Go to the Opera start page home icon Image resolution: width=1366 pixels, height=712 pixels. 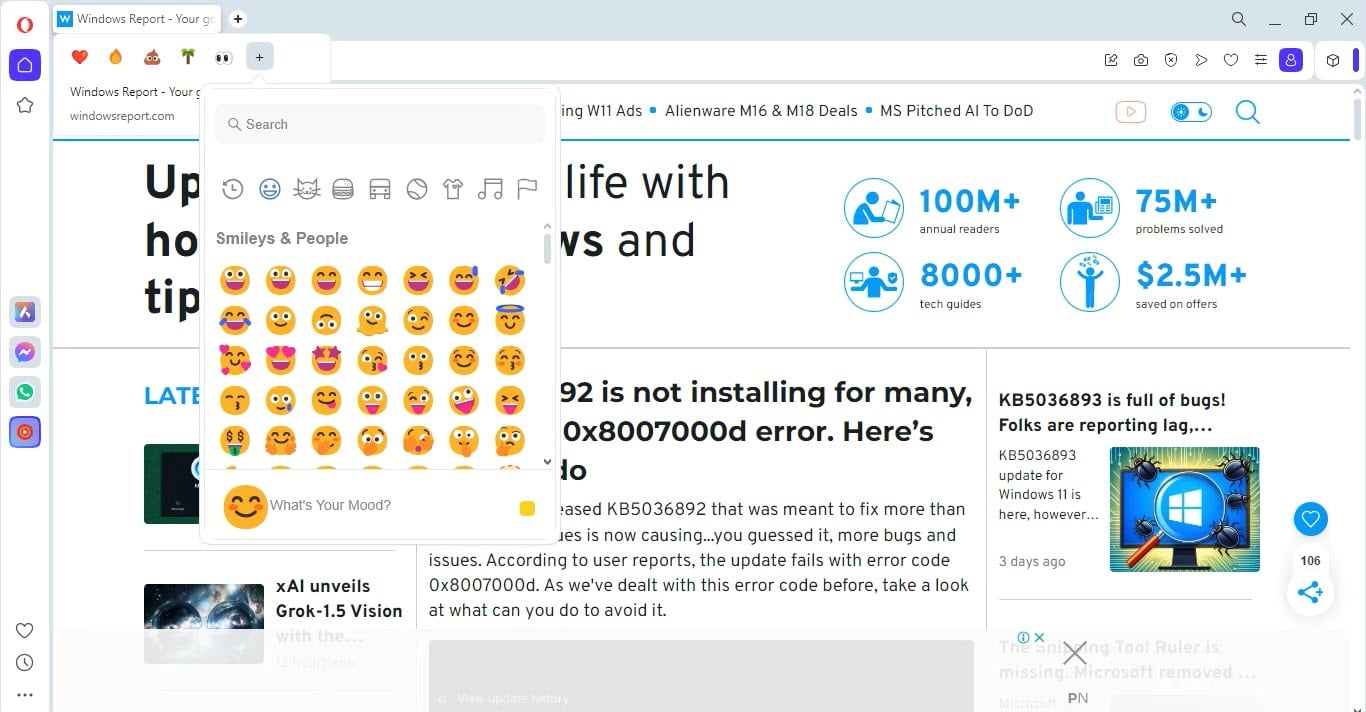point(25,65)
